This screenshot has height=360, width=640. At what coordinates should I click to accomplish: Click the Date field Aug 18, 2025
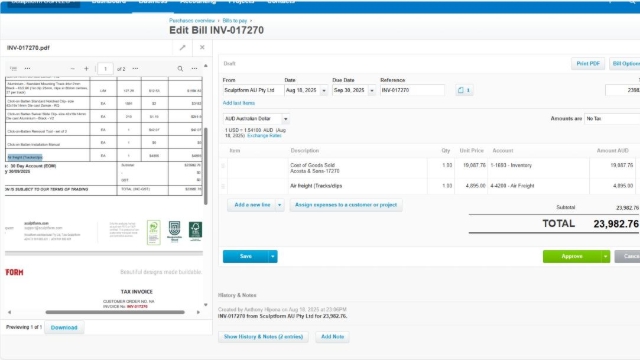302,90
